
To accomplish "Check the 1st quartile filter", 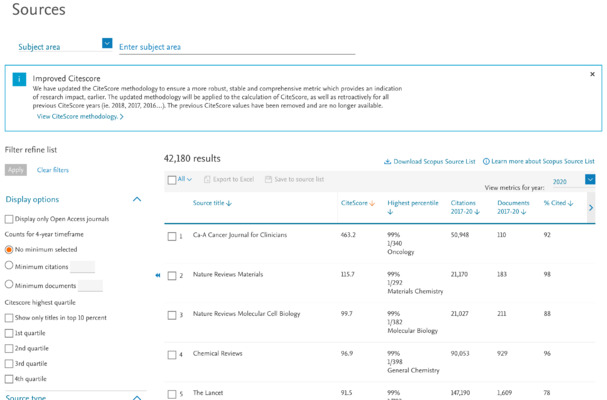I will [9, 333].
